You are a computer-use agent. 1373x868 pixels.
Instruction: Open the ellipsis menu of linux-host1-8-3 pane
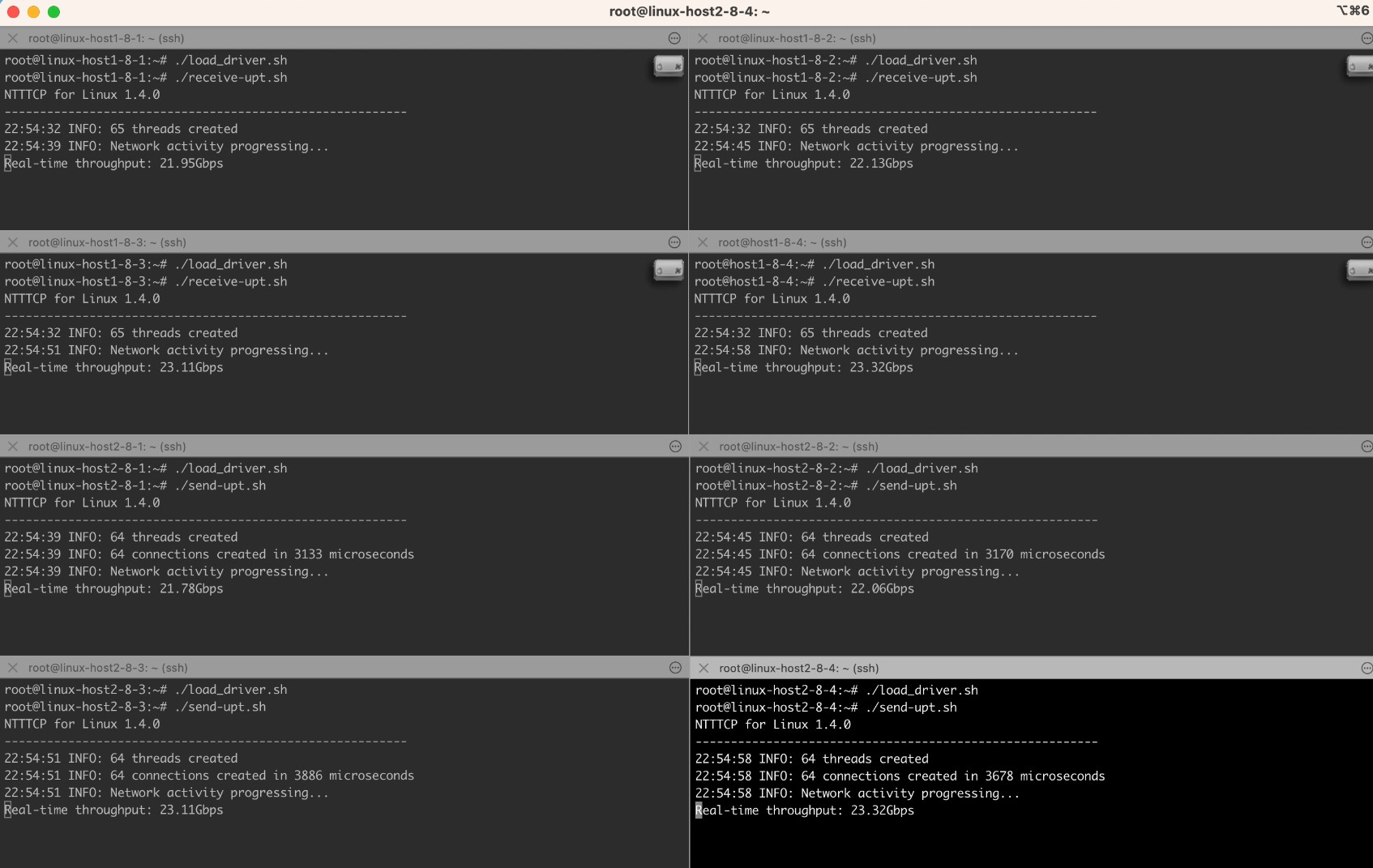[674, 242]
